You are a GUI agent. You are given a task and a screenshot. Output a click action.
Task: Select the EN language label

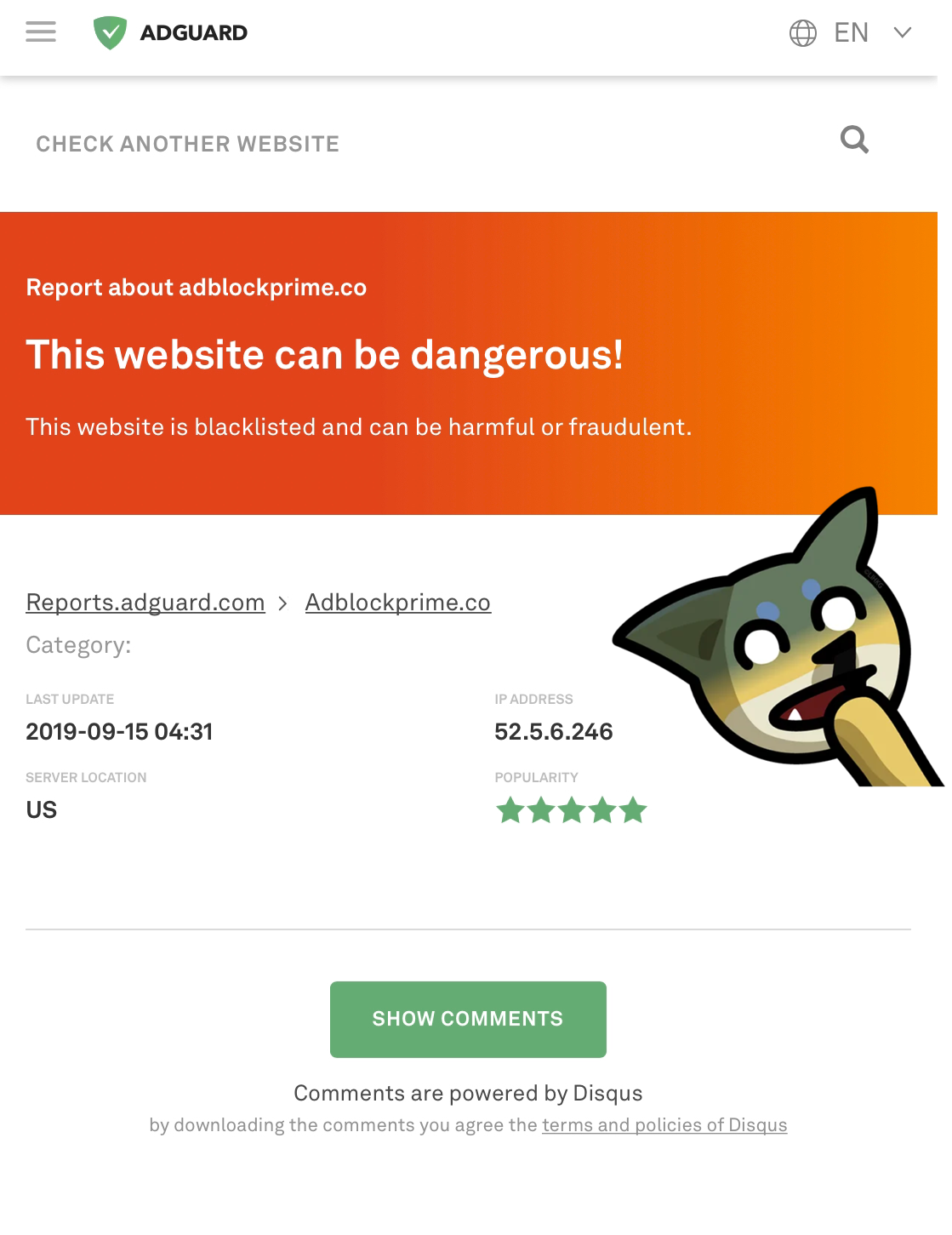851,33
